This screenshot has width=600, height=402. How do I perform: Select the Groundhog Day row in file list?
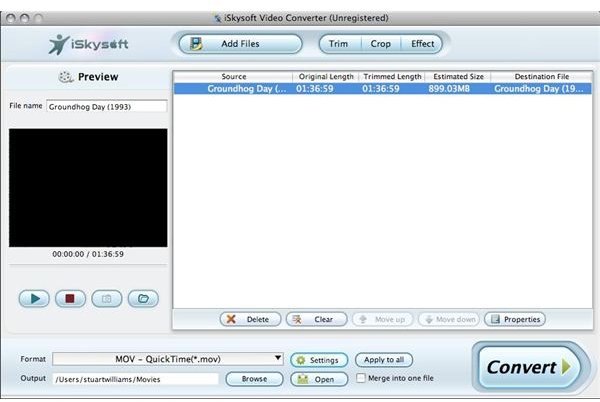(382, 89)
